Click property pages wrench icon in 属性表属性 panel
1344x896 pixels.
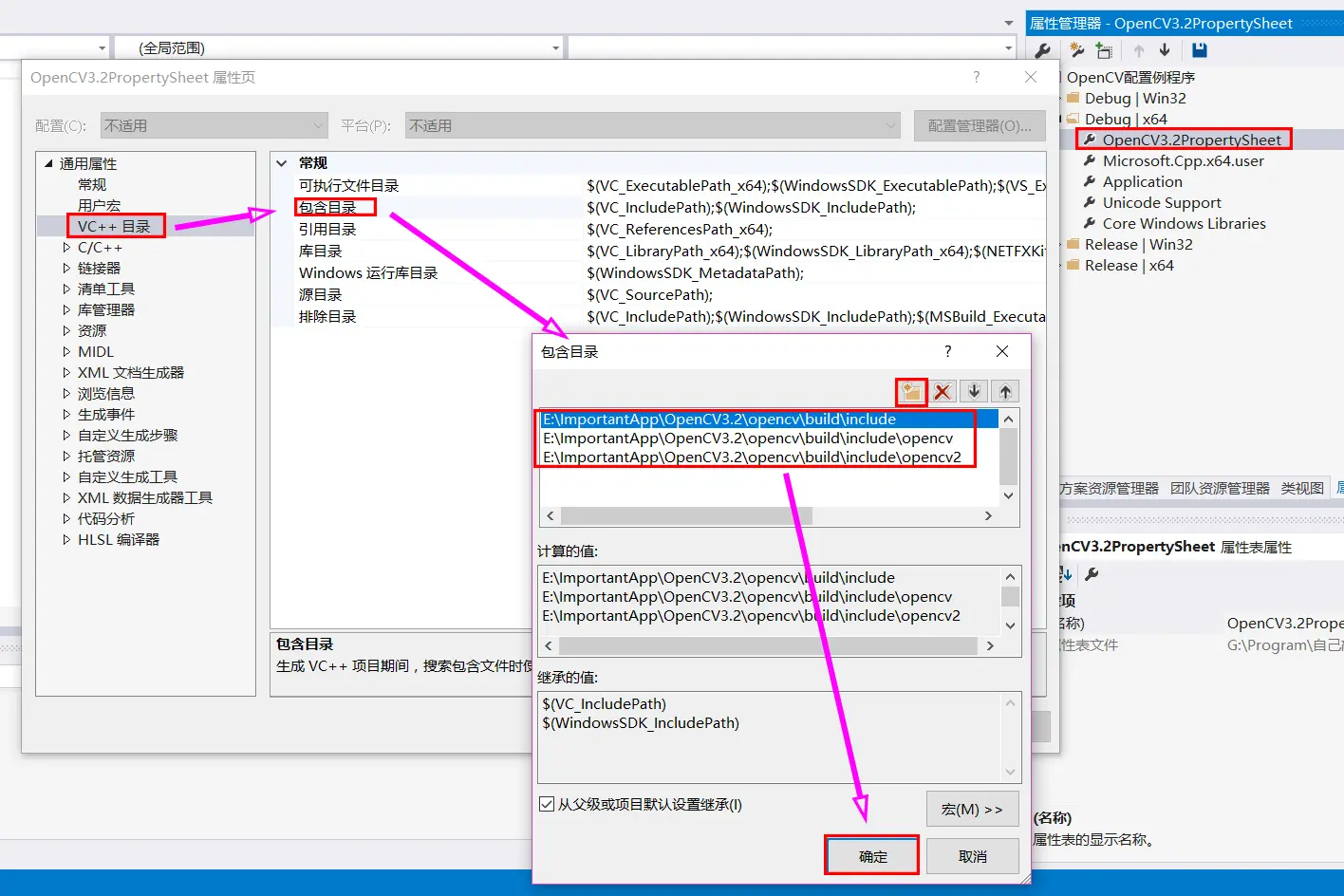tap(1092, 574)
